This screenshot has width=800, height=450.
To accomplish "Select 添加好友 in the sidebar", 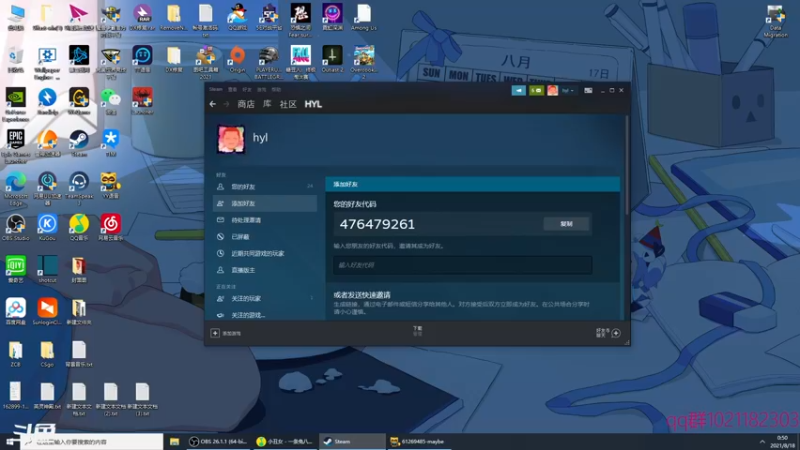I will [x=265, y=203].
